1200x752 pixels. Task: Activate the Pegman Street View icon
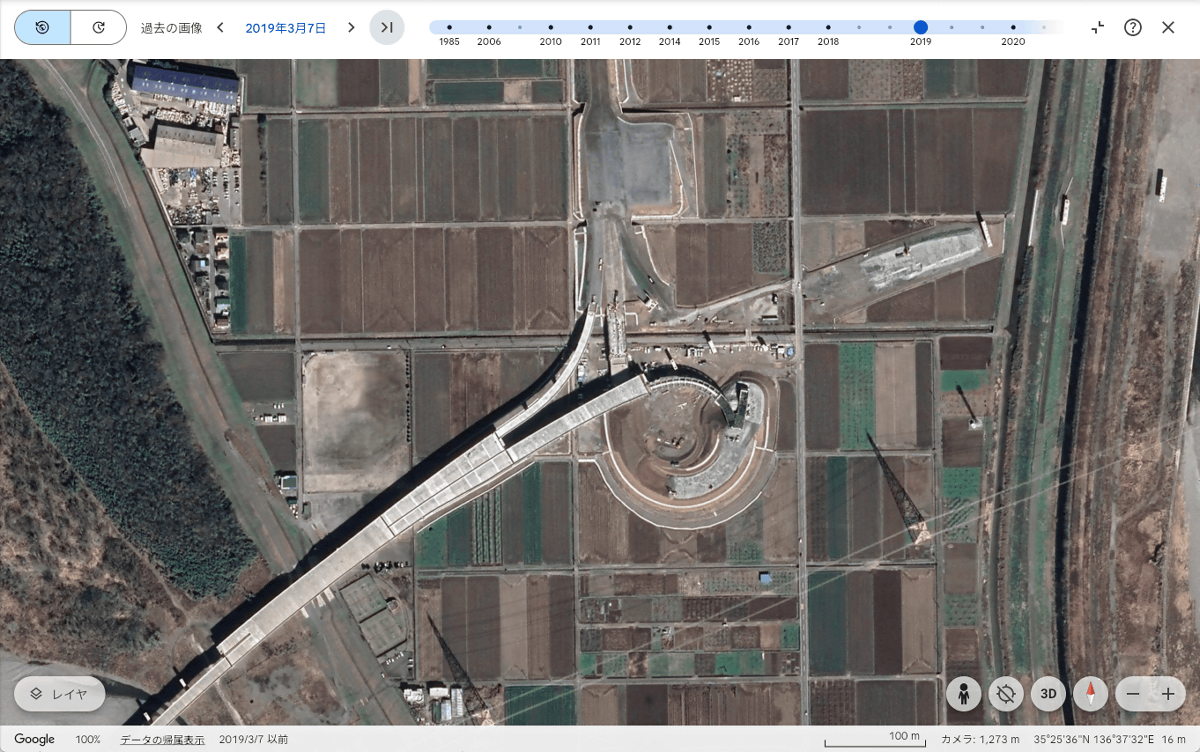(964, 694)
